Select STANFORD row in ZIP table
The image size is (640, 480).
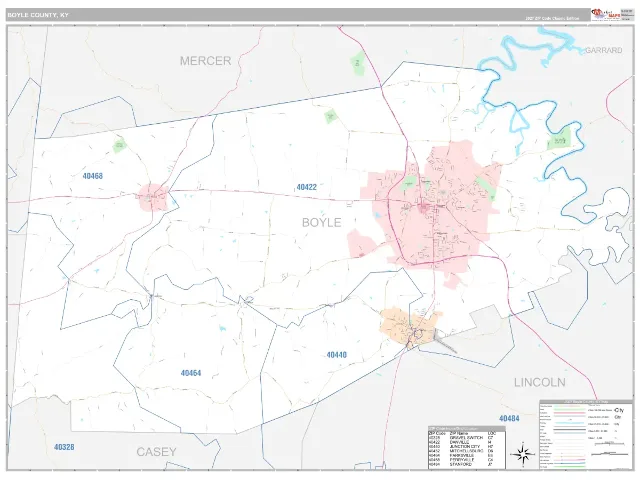click(x=467, y=464)
